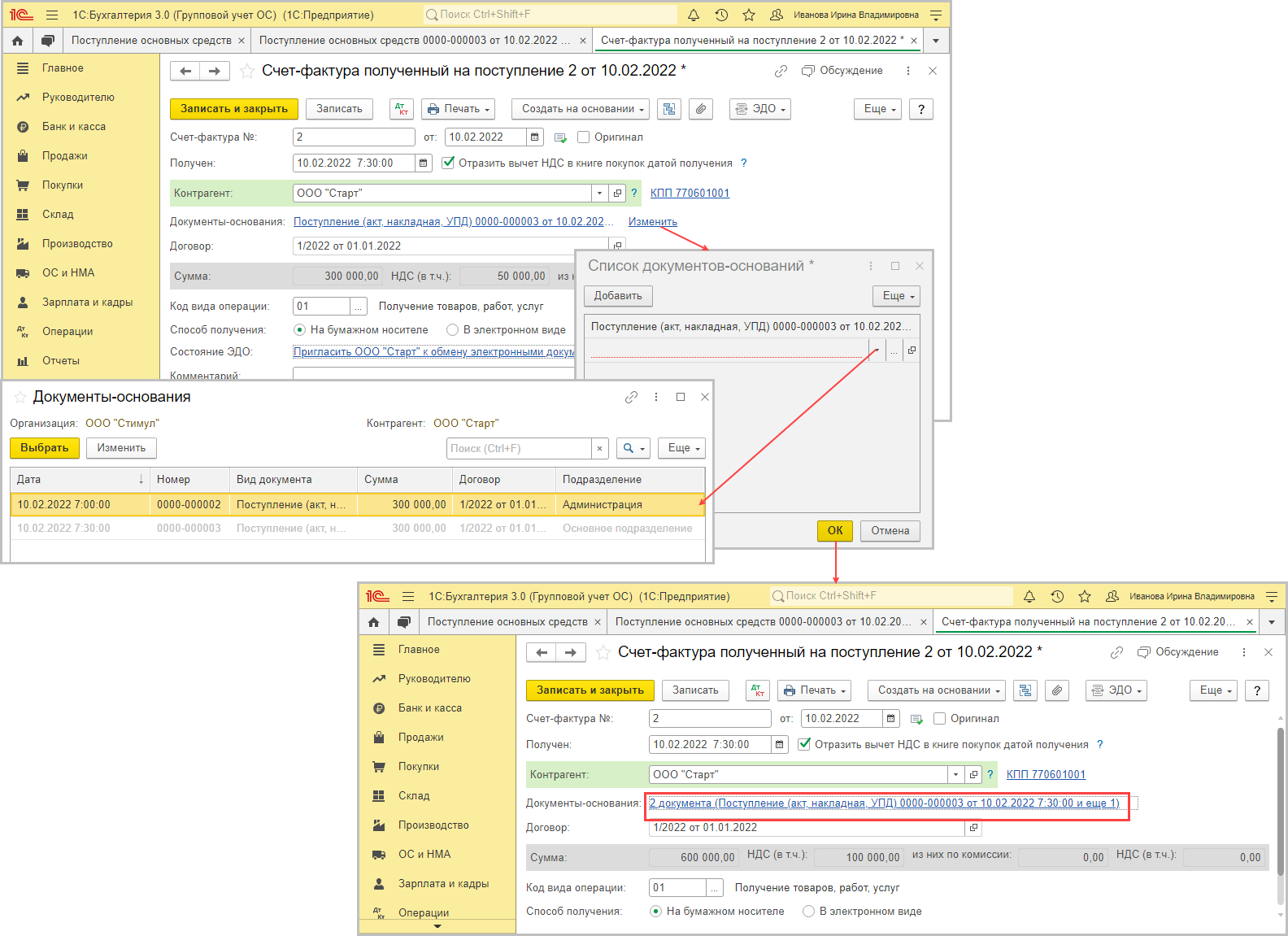Open Еще menu in Список документов-оснований dialog

[x=896, y=296]
